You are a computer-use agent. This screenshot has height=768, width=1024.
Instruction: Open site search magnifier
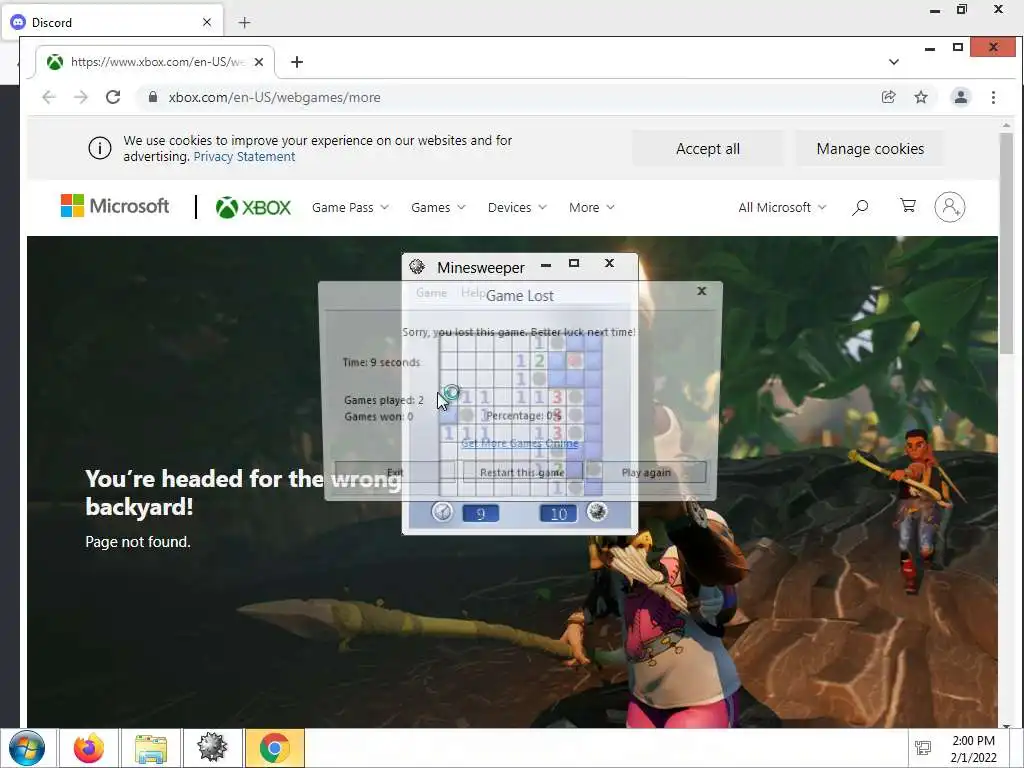click(x=860, y=208)
